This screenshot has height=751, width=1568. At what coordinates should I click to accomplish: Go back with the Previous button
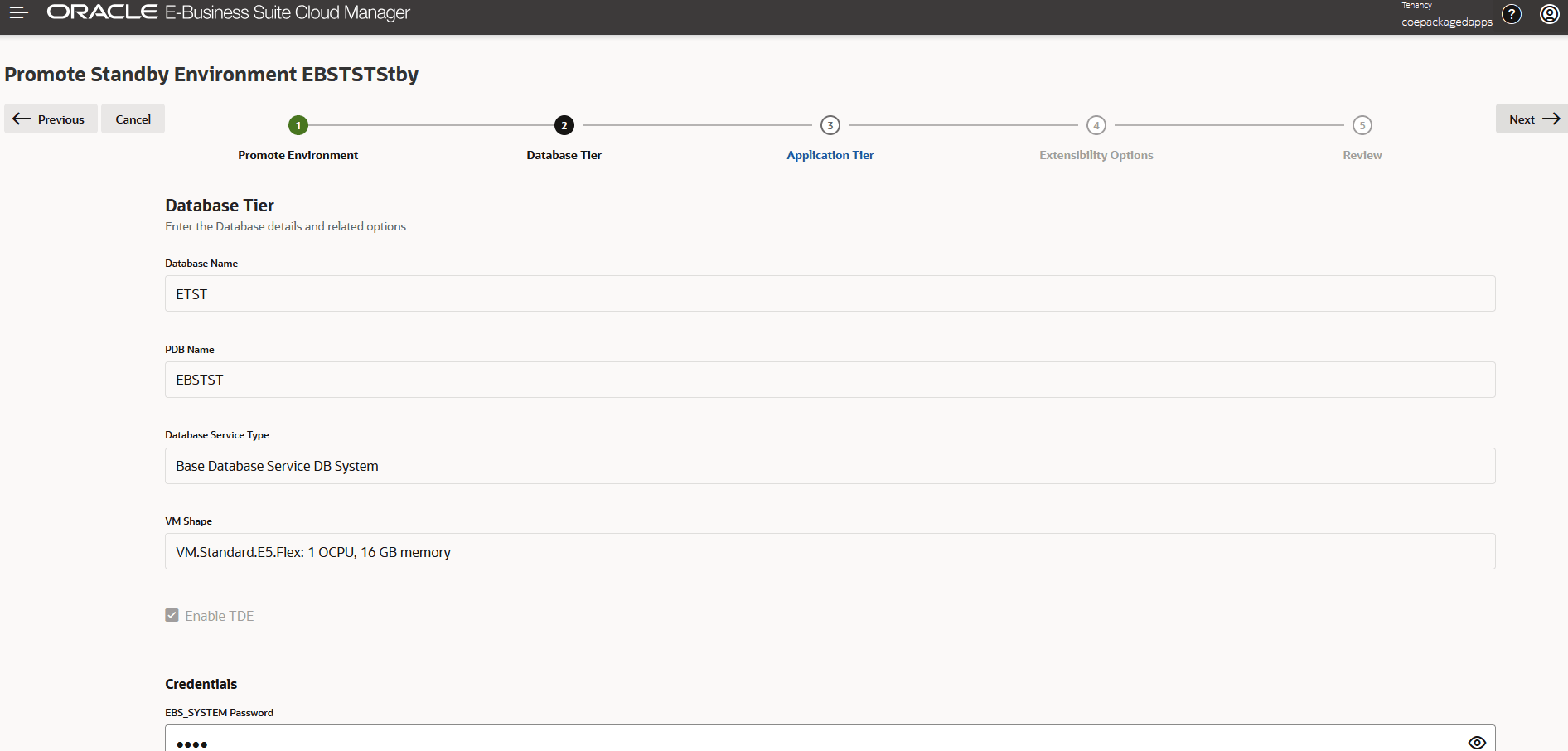click(x=51, y=119)
